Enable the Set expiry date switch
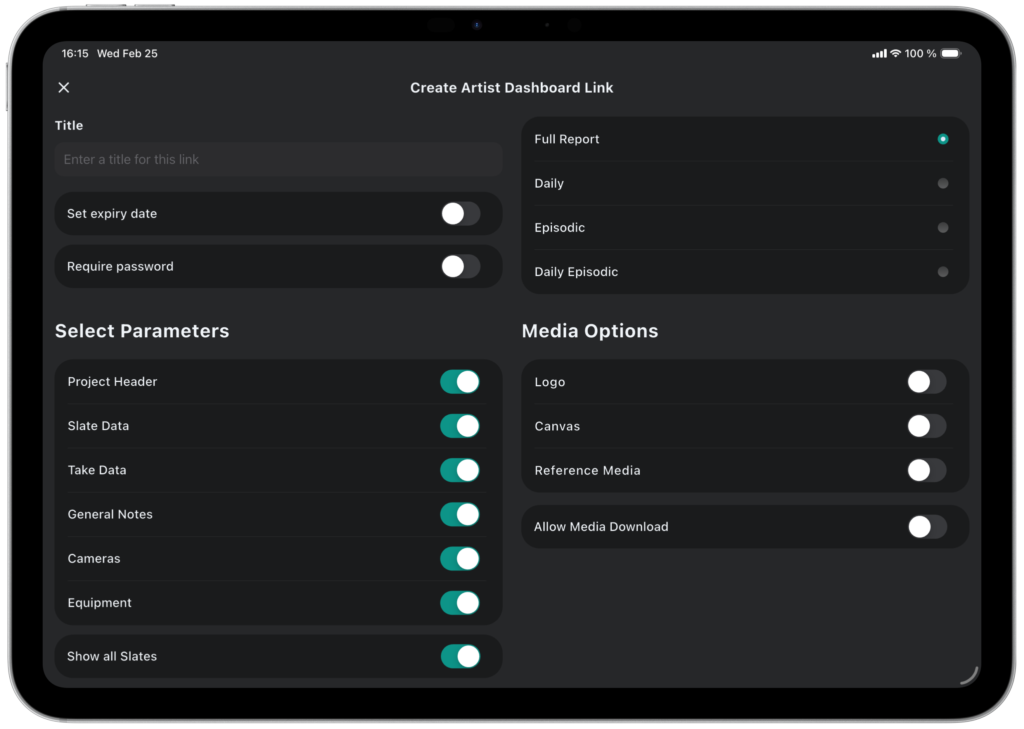 460,214
